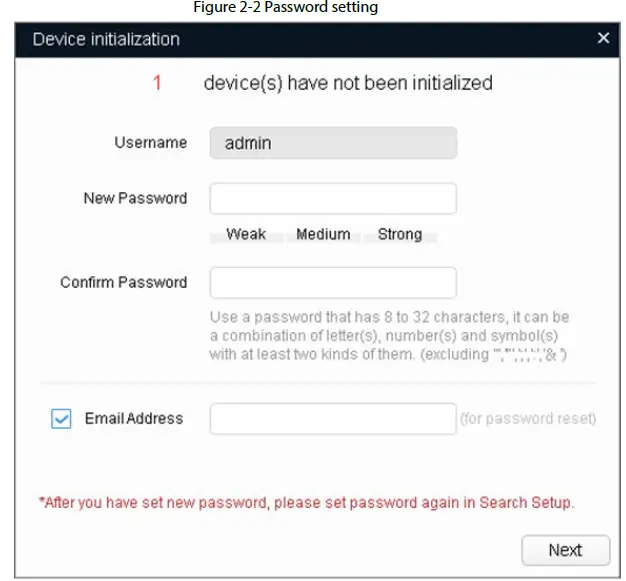Click the password requirements hint text

click(390, 336)
